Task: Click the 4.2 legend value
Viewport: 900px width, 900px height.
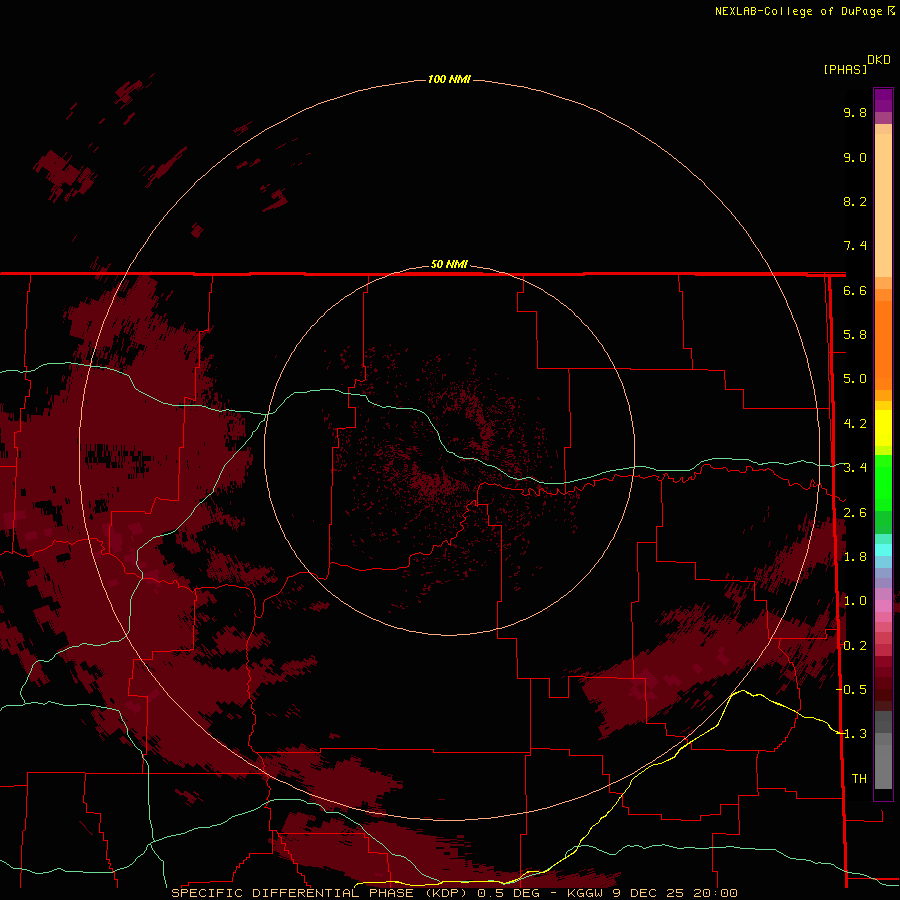Action: click(x=855, y=424)
